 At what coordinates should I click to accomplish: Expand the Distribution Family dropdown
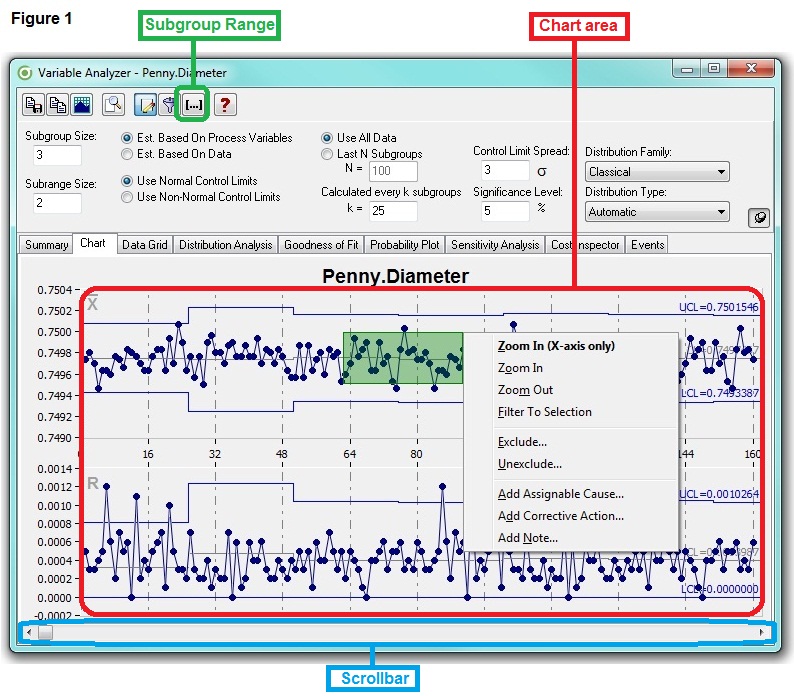point(657,172)
